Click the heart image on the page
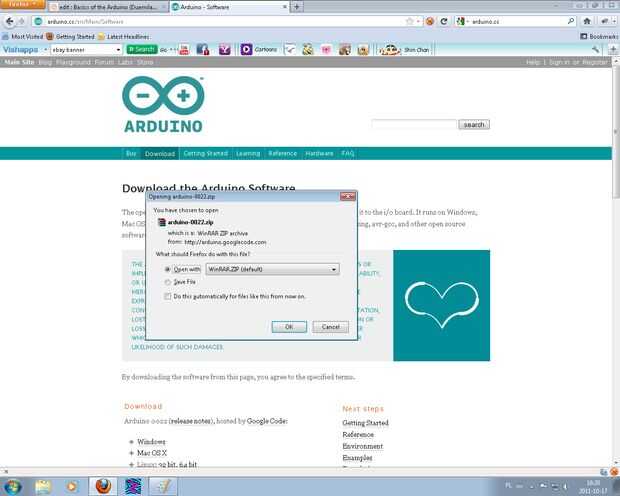The width and height of the screenshot is (620, 496). tap(441, 305)
